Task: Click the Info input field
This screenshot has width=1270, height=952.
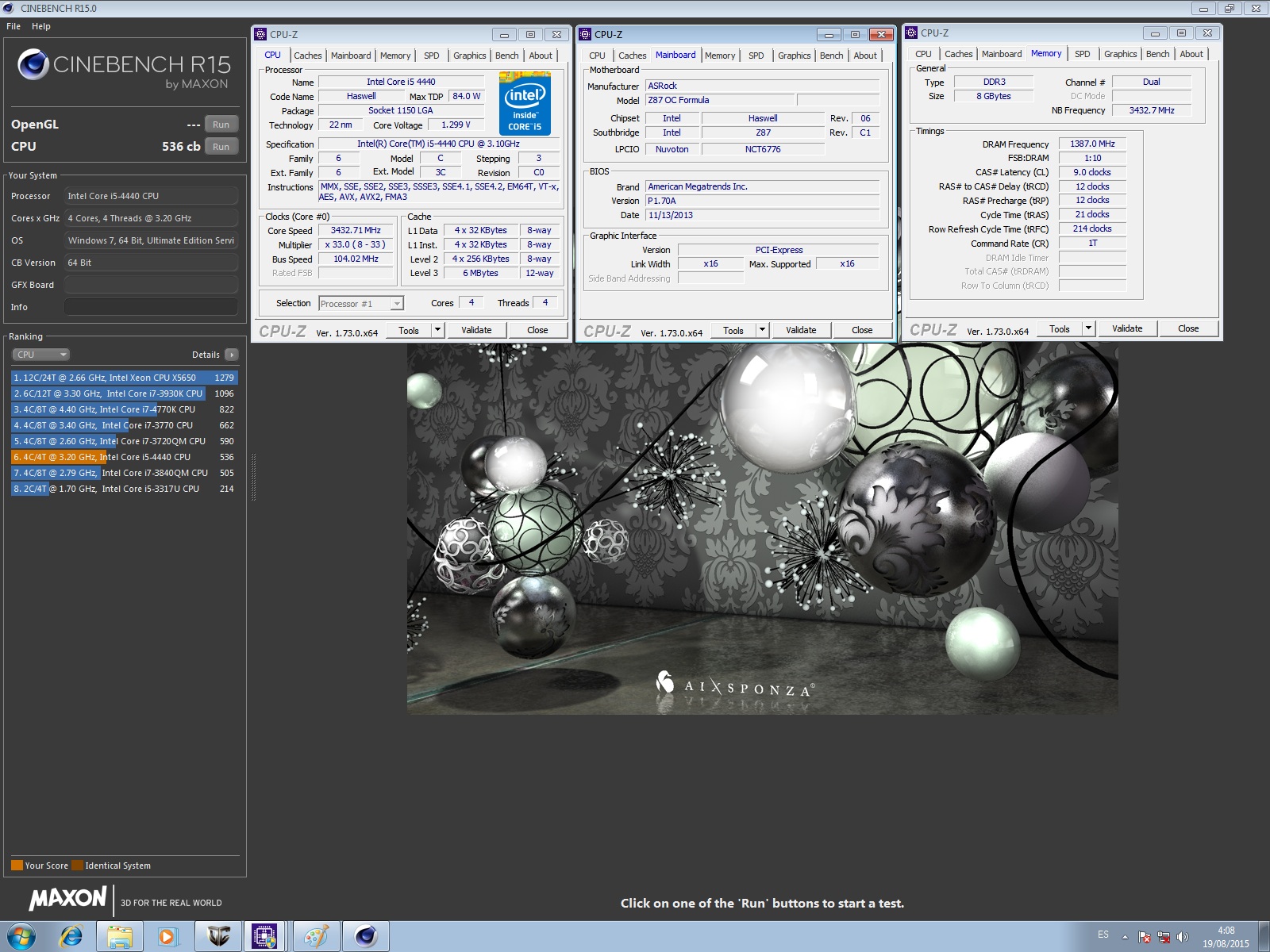Action: point(151,307)
